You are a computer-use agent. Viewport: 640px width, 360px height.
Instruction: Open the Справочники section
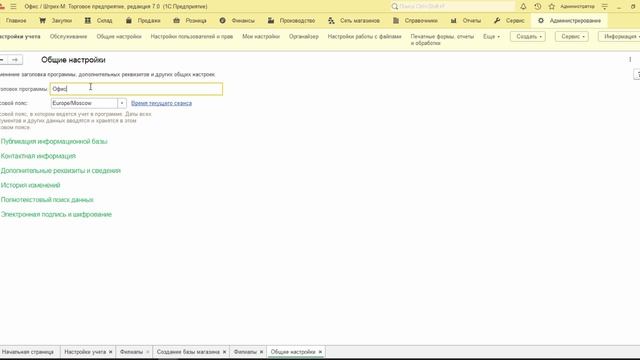click(x=415, y=20)
